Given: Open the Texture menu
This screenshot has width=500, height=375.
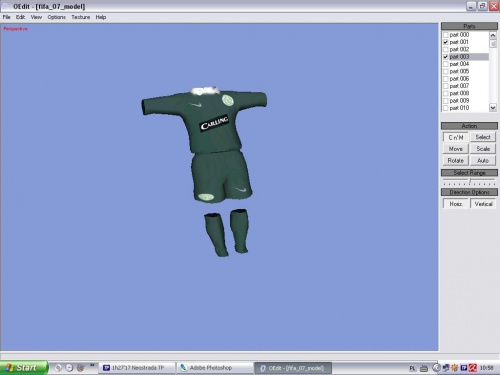Looking at the screenshot, I should [81, 17].
